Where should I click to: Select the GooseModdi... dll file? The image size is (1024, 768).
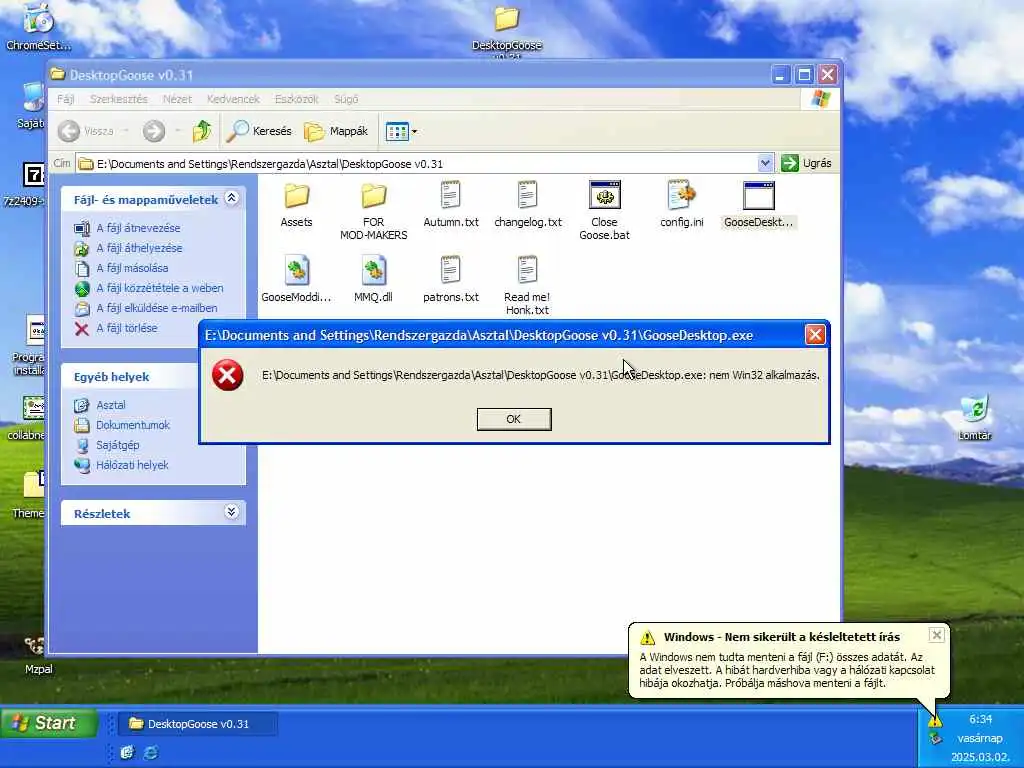296,280
